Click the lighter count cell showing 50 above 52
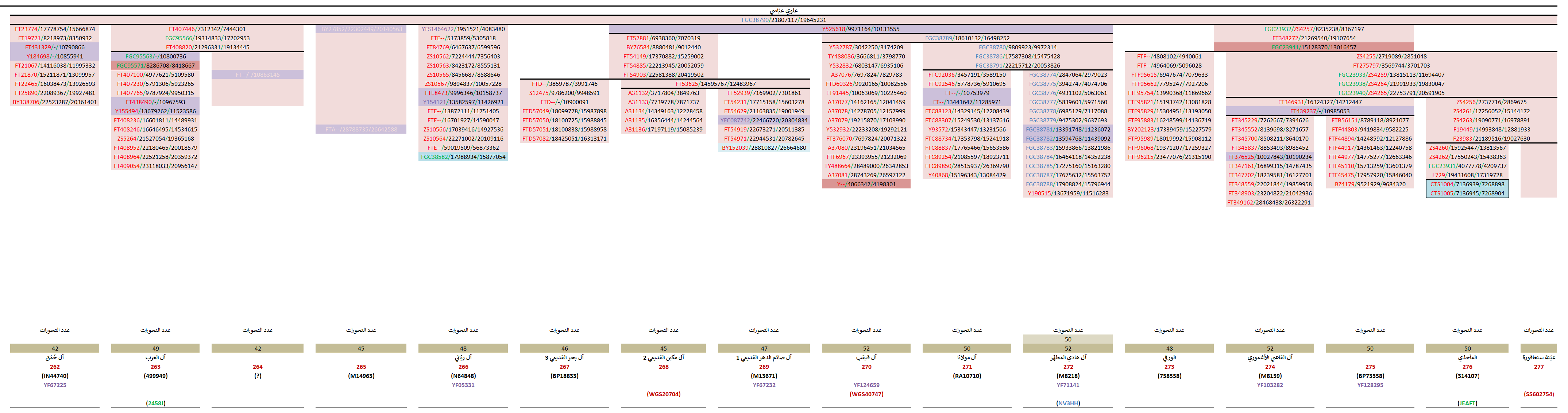This screenshot has height=413, width=1568. click(x=1068, y=339)
